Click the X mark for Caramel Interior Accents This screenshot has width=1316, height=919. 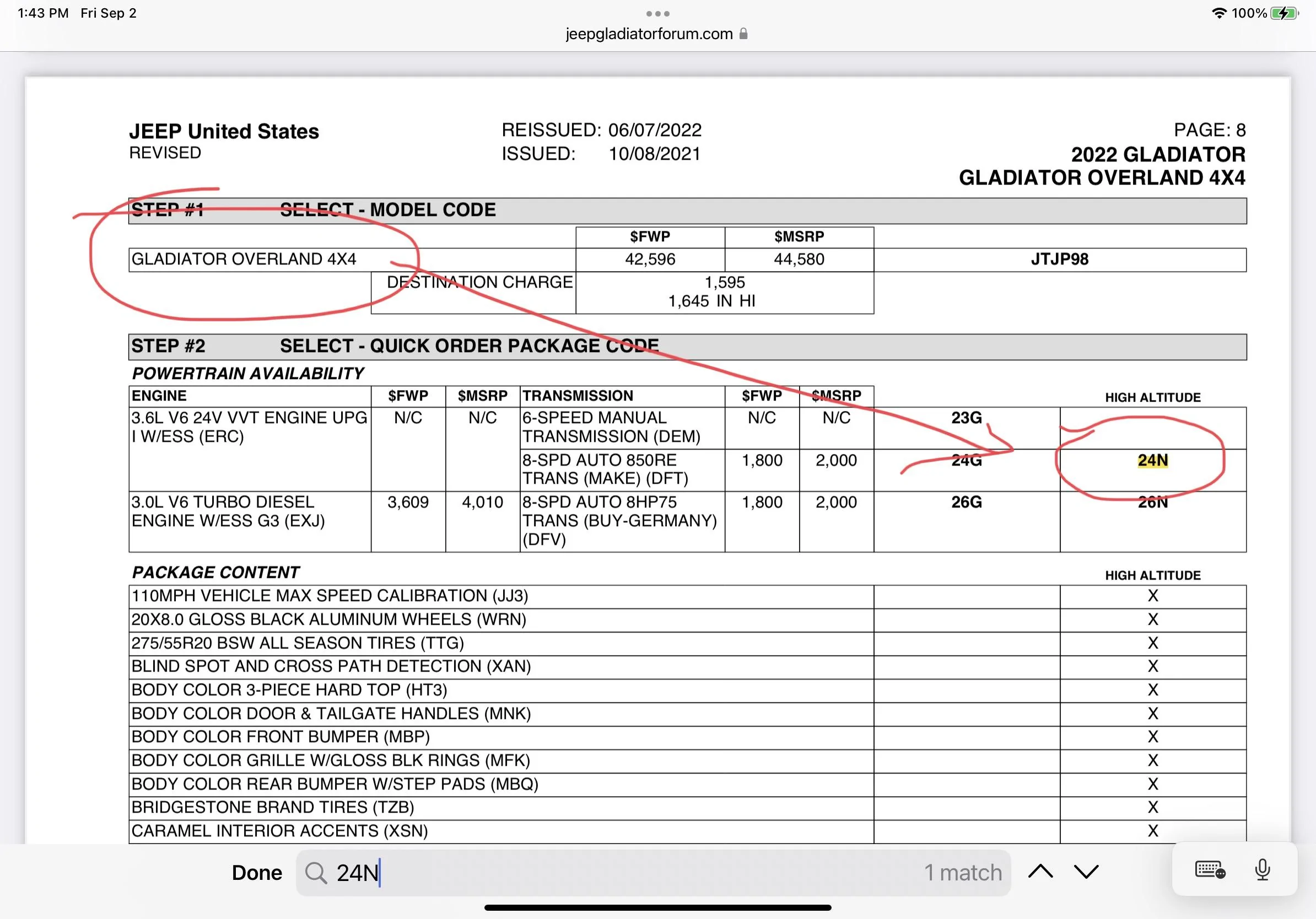[1153, 831]
